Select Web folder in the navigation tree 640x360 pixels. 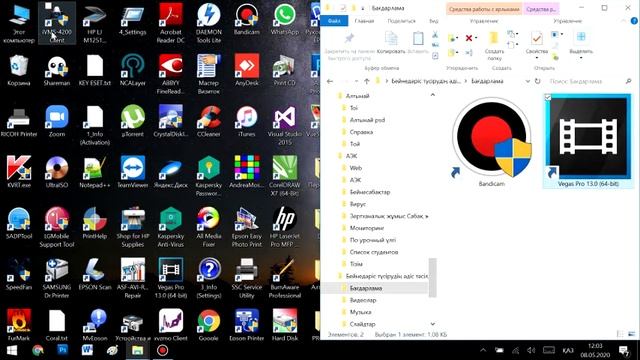coord(356,168)
